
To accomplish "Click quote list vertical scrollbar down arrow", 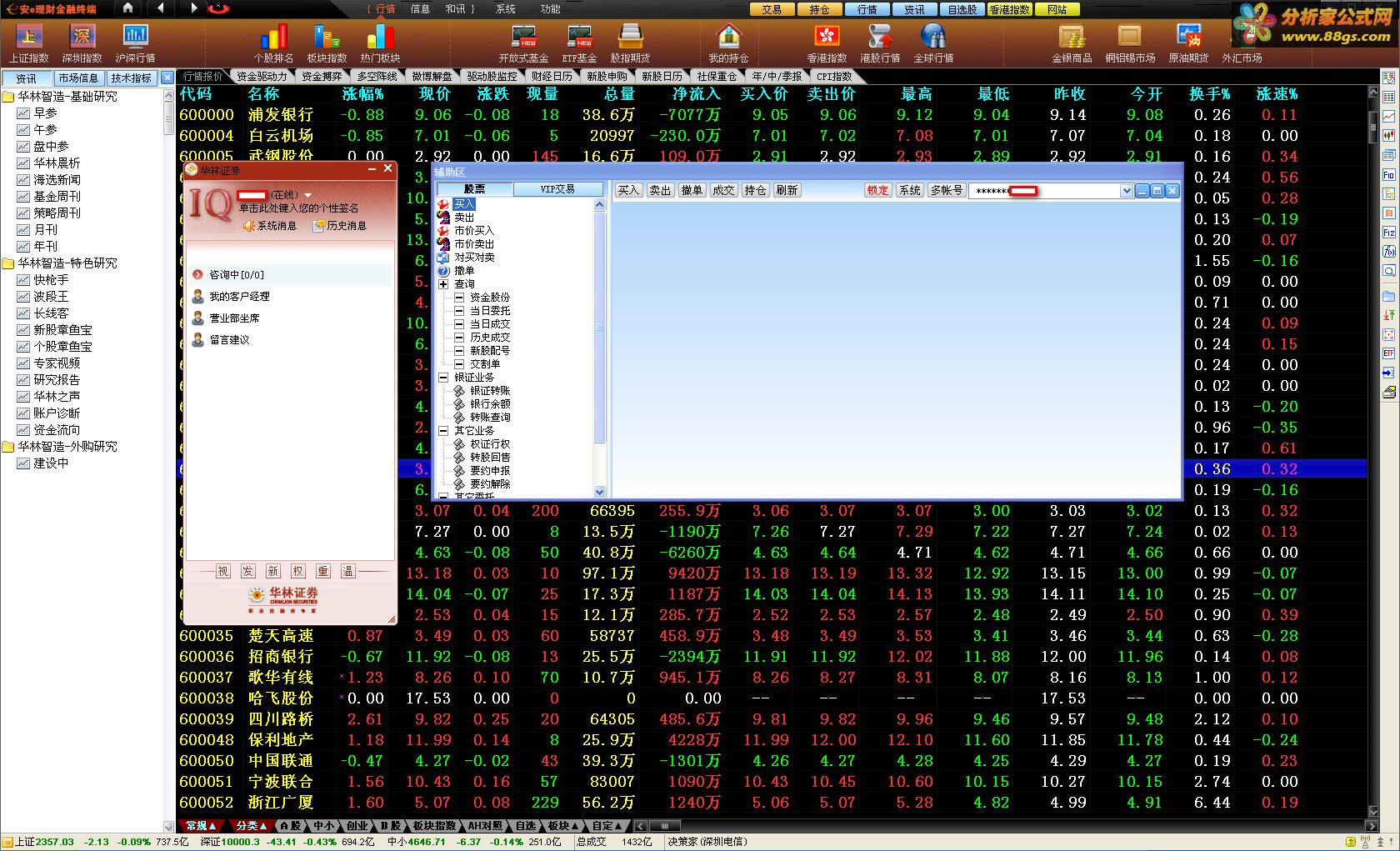I will click(1373, 811).
